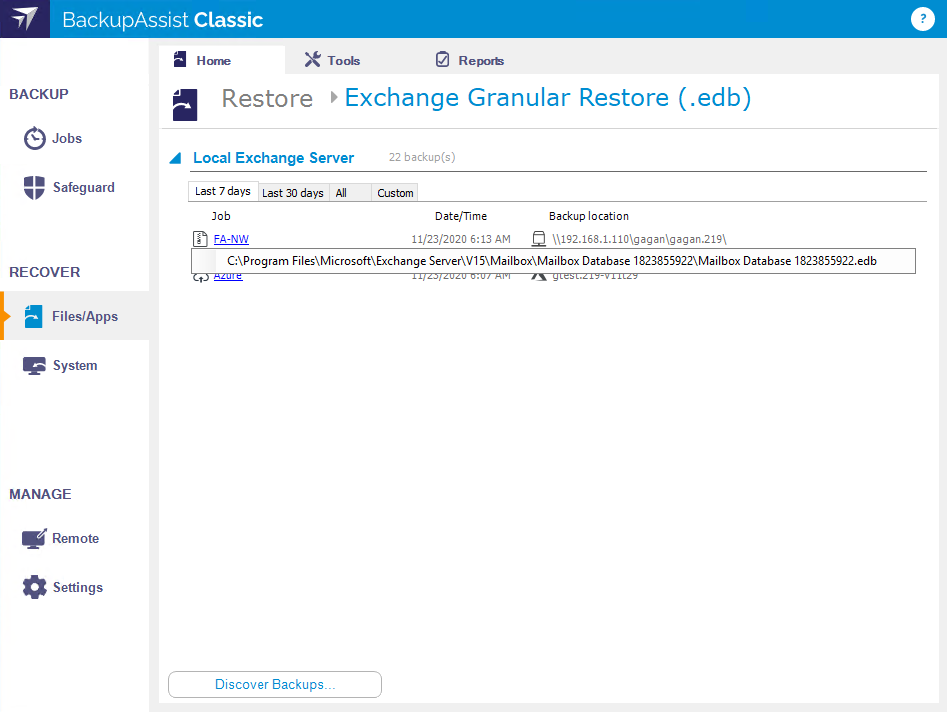Click the \\192.168.1.110\gagan\gagan.219\ location

click(x=640, y=239)
